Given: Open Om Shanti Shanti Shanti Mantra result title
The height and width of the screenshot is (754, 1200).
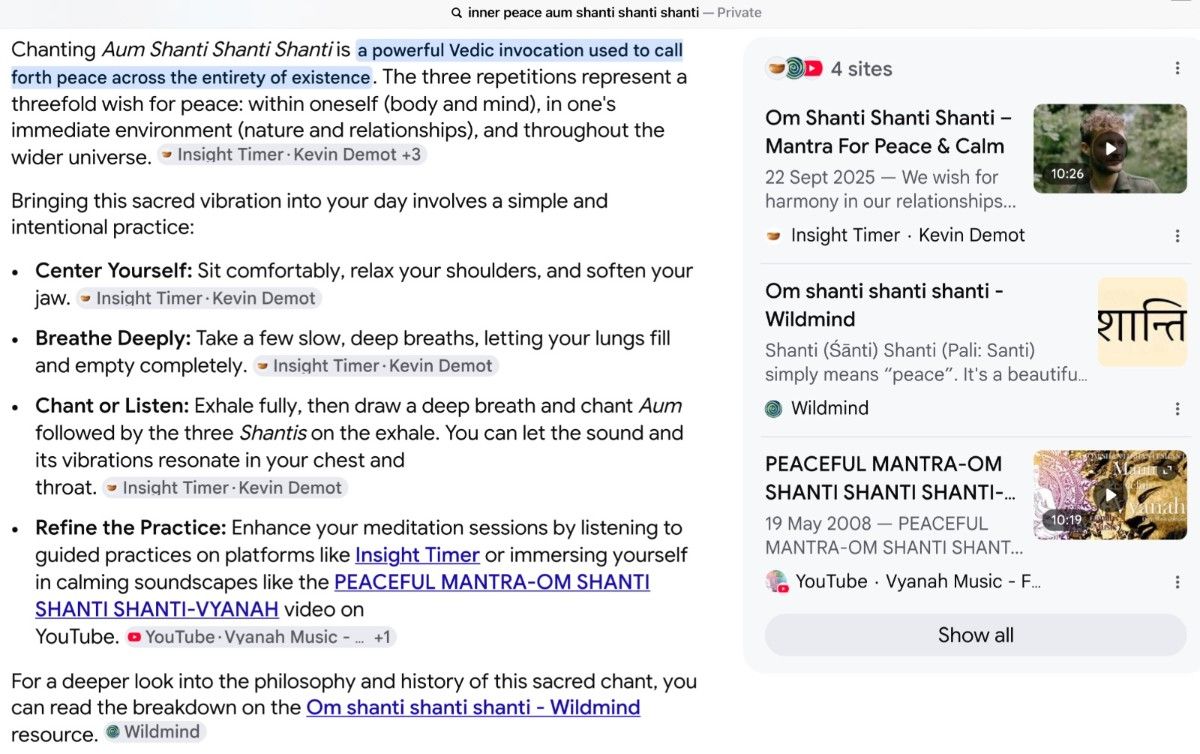Looking at the screenshot, I should click(x=888, y=132).
